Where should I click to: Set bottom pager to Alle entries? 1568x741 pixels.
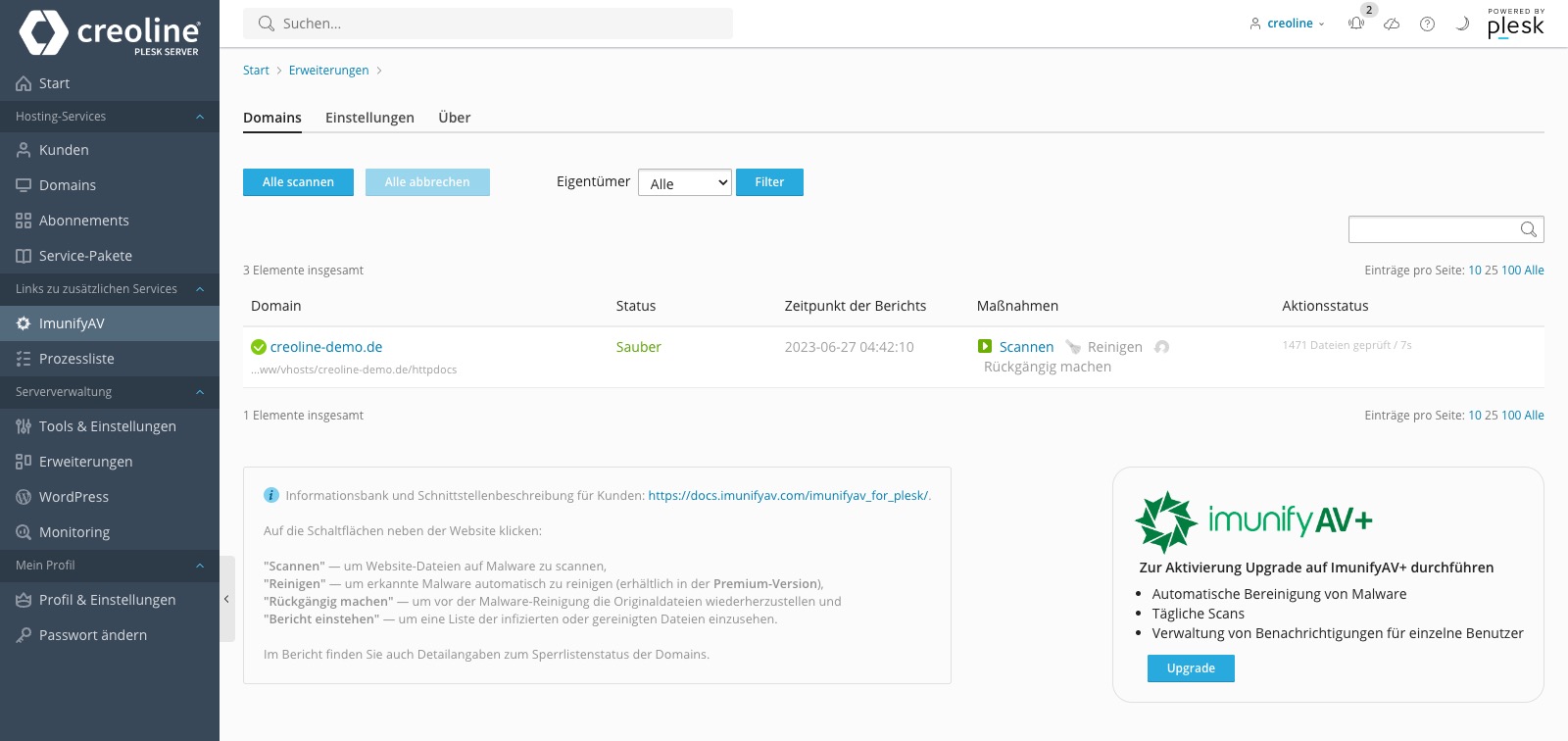(1535, 416)
